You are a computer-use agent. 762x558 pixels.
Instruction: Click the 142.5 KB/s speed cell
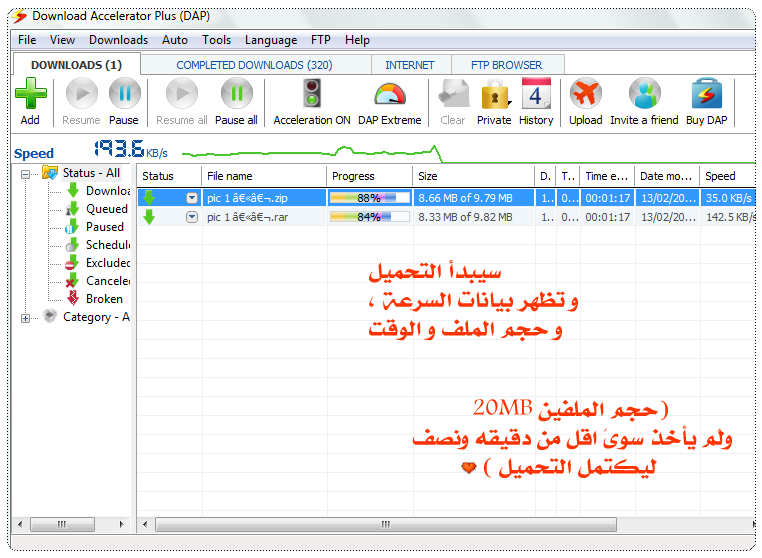click(x=728, y=217)
